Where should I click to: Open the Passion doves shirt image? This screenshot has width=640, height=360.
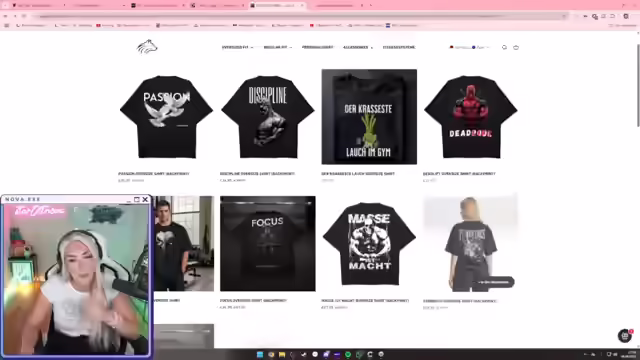coord(166,117)
